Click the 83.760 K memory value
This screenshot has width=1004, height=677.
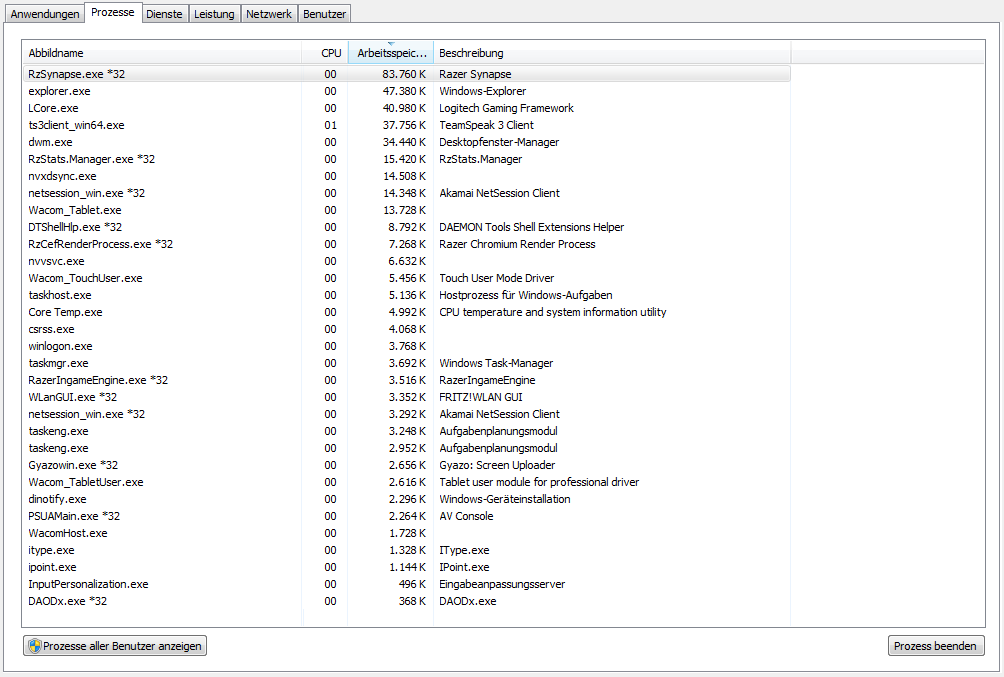(x=404, y=74)
